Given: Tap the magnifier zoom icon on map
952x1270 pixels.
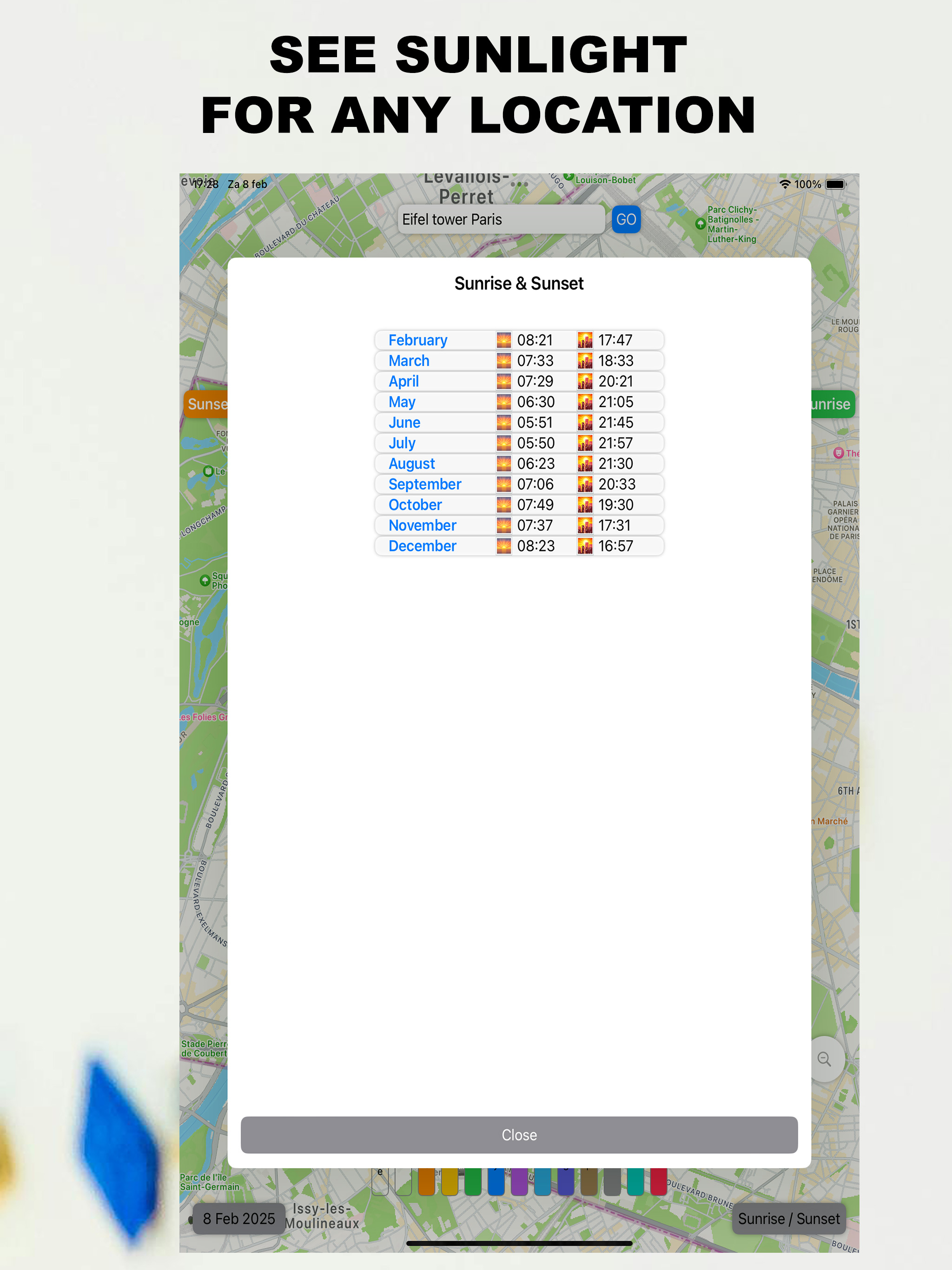Looking at the screenshot, I should click(x=825, y=1059).
